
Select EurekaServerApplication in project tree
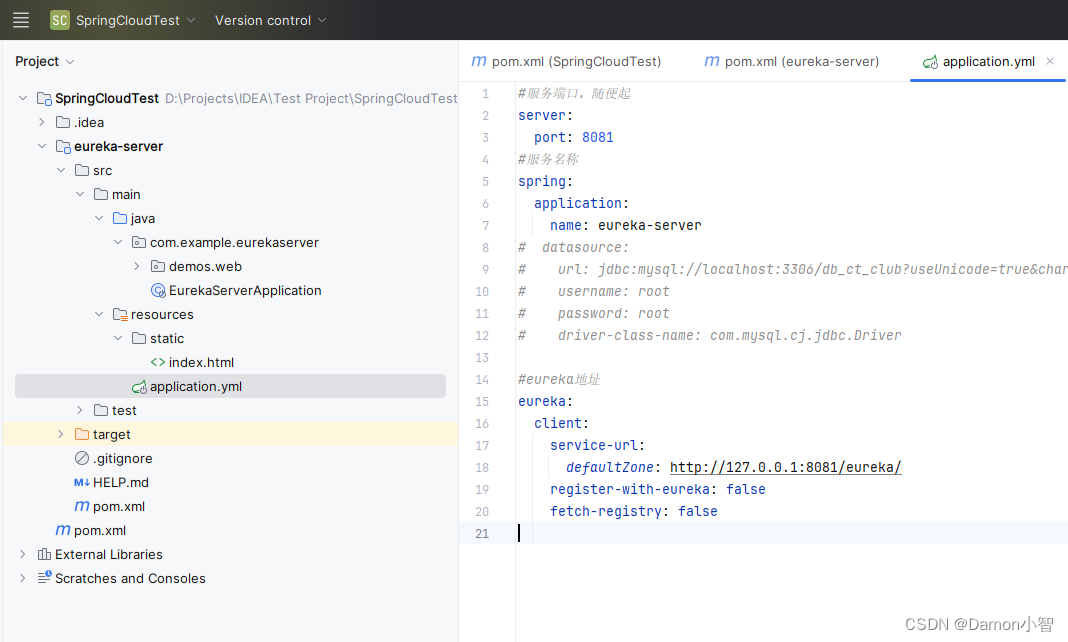[245, 291]
